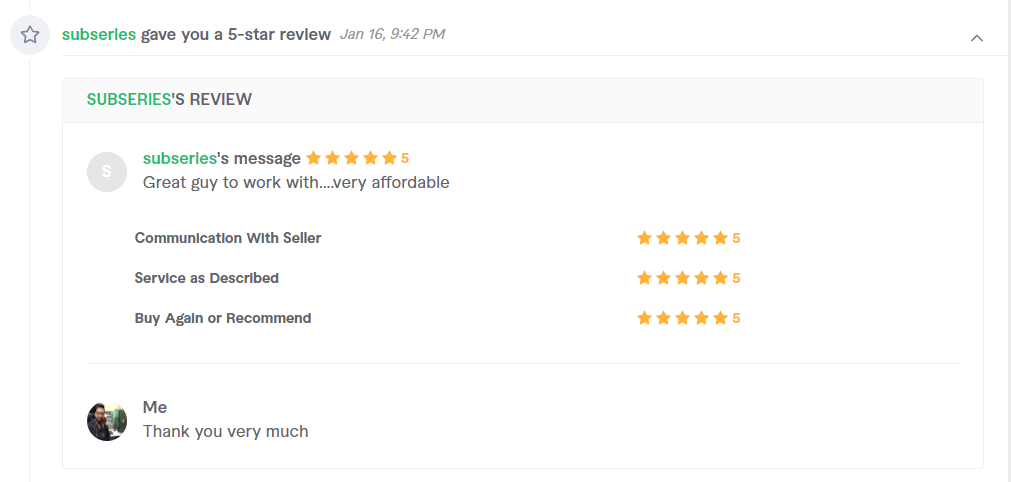Viewport: 1011px width, 482px height.
Task: Click the Buy Again or Recommend label
Action: (222, 318)
